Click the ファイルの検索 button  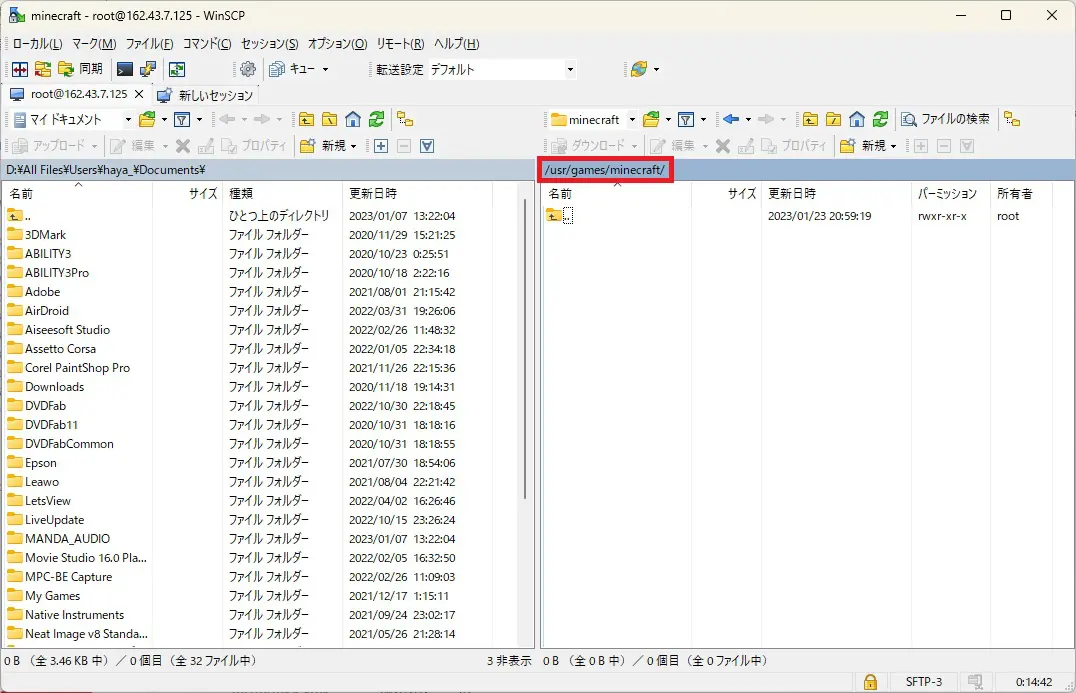pyautogui.click(x=946, y=119)
